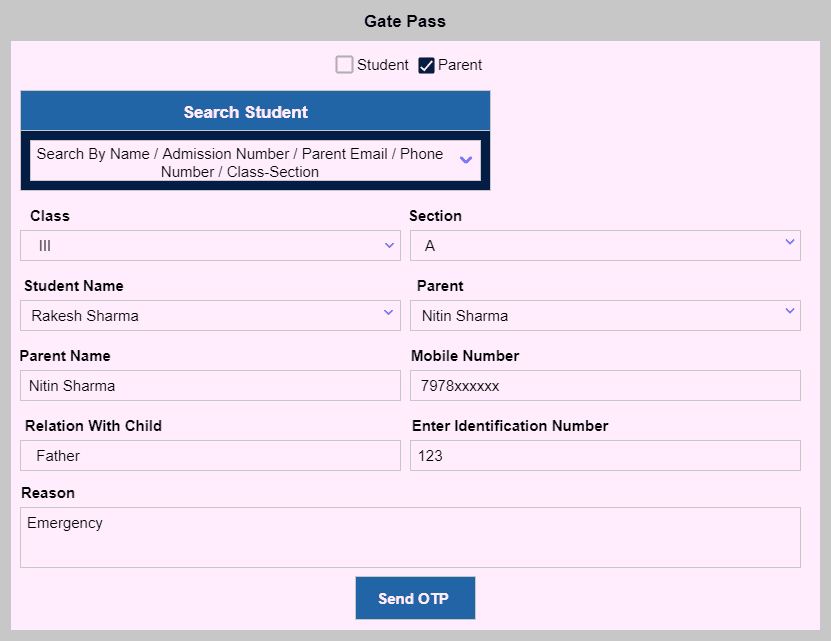Click the Reason label
Screen dimensions: 831x641
pos(48,493)
